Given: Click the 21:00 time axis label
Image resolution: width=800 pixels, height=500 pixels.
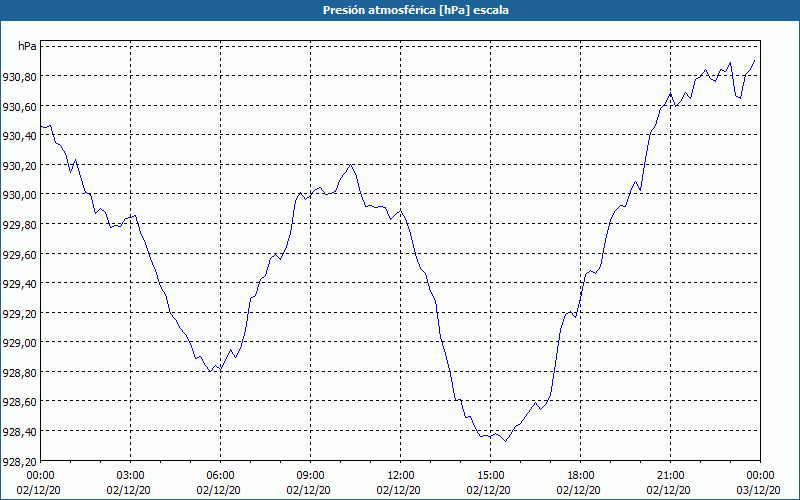Looking at the screenshot, I should click(x=670, y=476).
